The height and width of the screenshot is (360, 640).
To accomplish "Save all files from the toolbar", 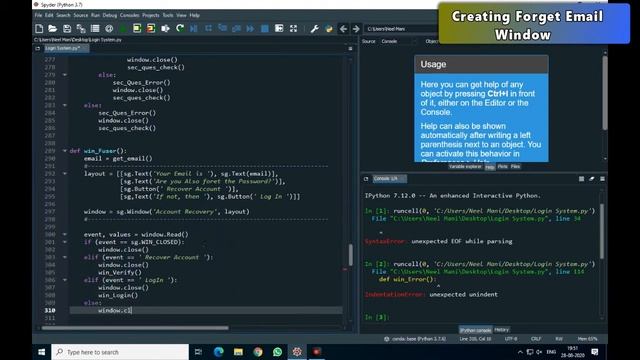I will pos(81,29).
